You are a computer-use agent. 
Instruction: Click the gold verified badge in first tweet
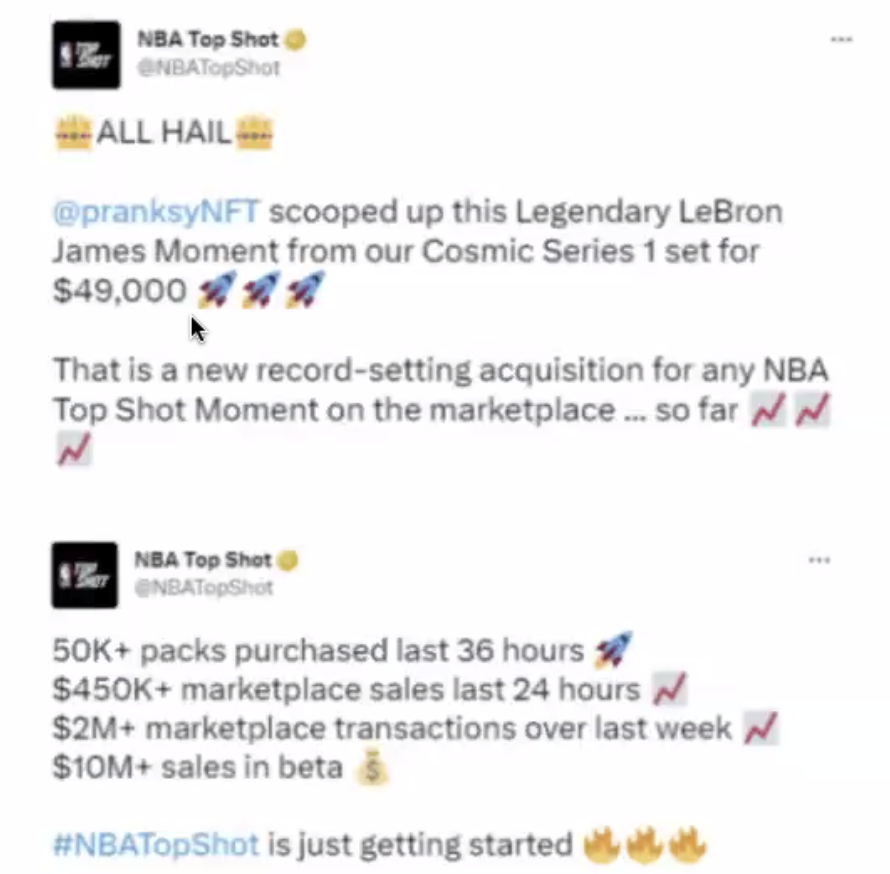[x=295, y=40]
